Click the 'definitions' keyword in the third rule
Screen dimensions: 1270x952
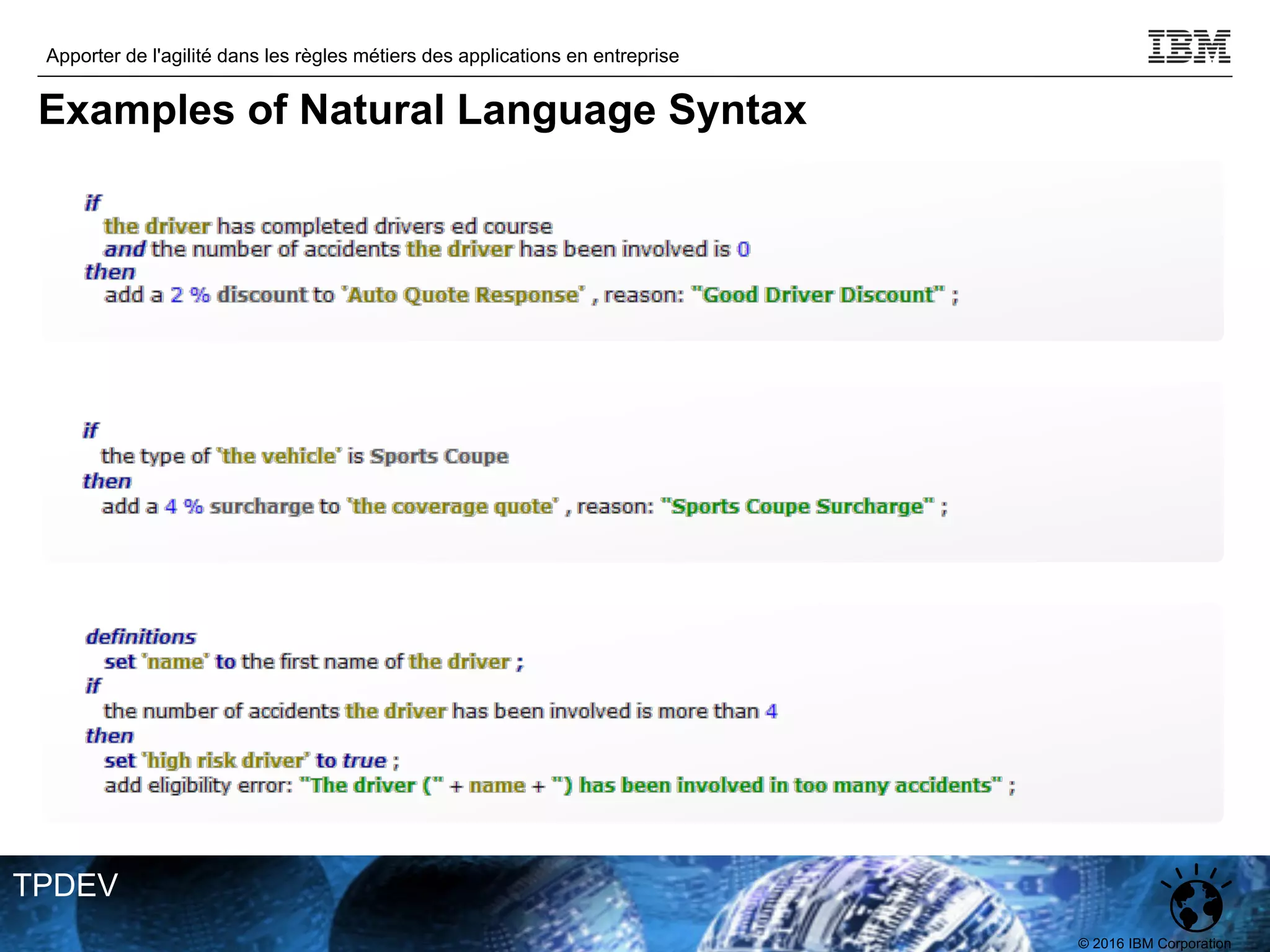(x=141, y=637)
